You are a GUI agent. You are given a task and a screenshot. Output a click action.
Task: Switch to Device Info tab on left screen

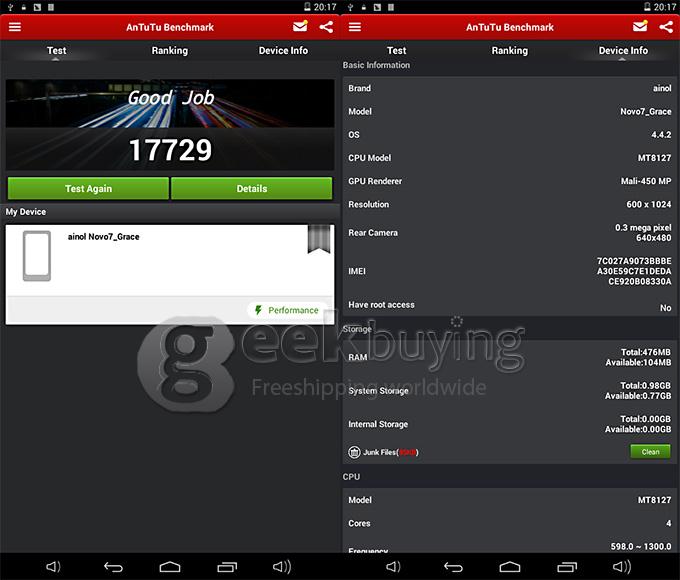pos(283,51)
